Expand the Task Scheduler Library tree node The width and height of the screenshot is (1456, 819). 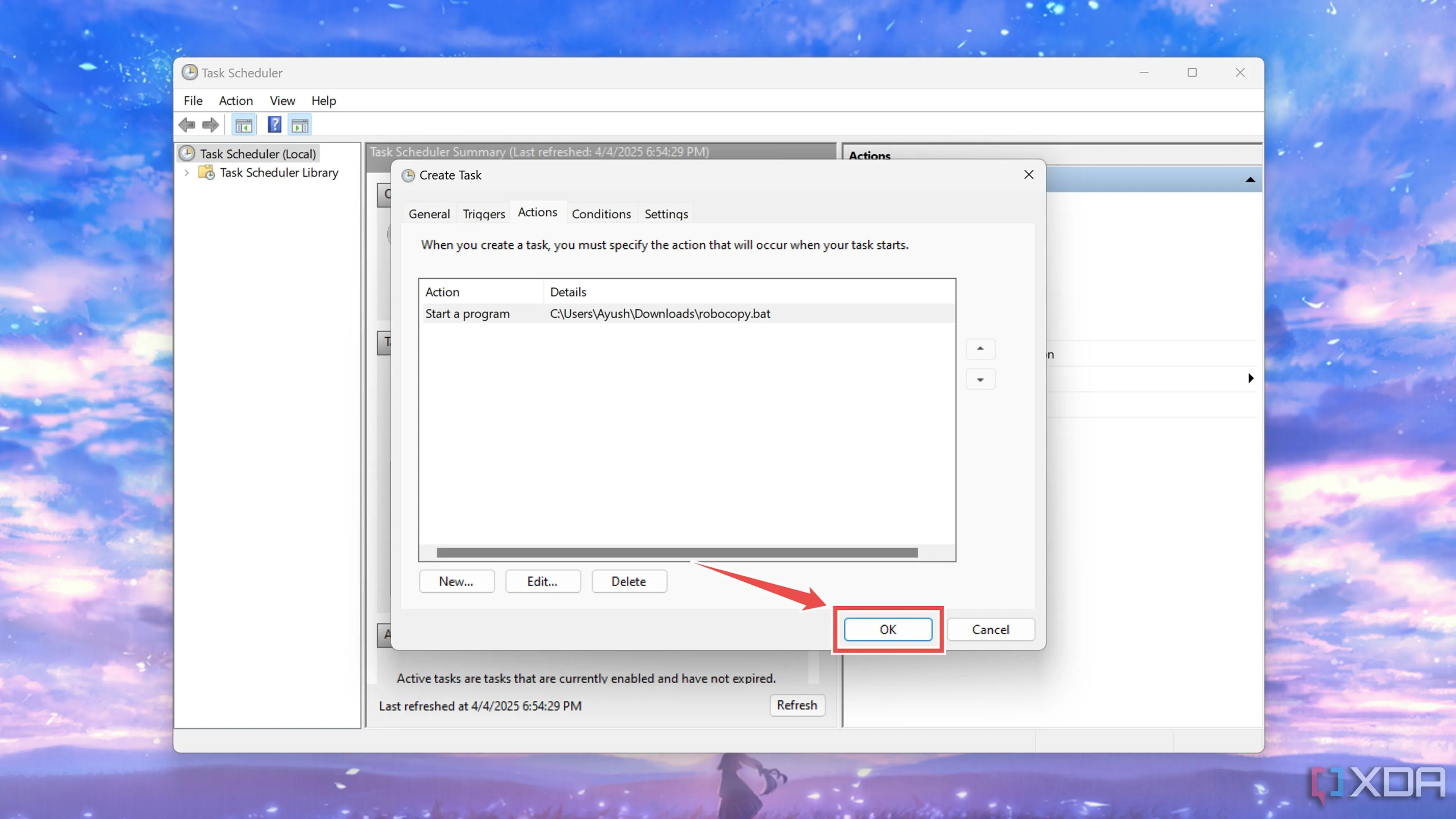coord(187,173)
